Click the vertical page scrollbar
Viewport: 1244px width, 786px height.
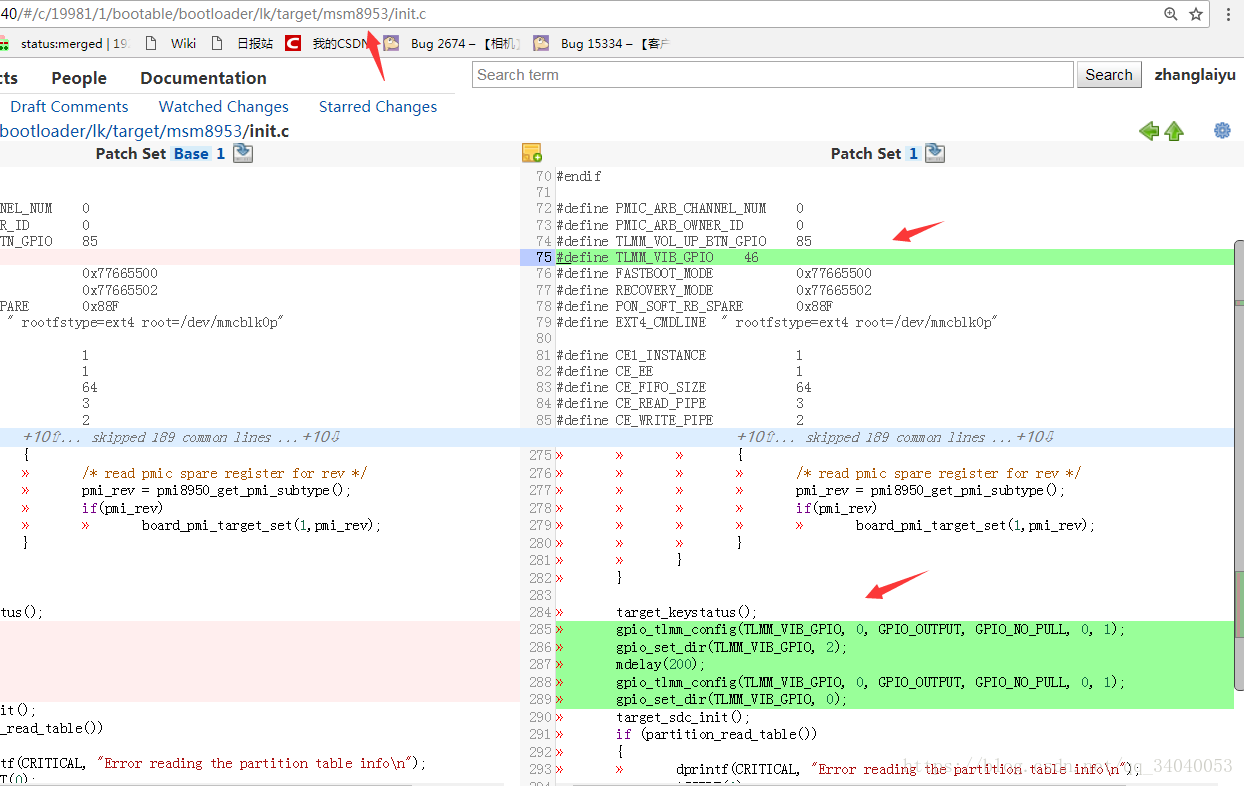pos(1239,465)
